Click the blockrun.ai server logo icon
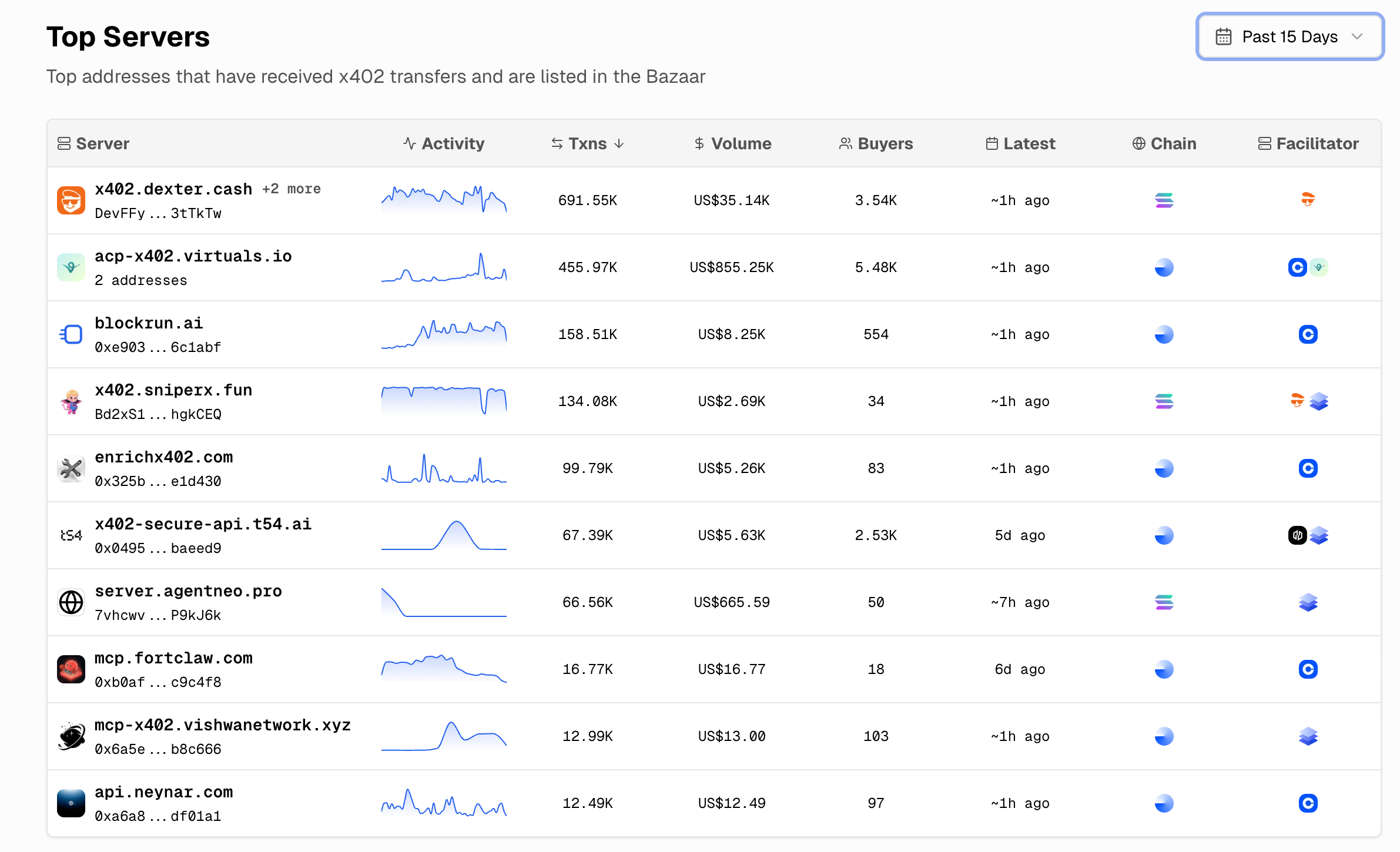Viewport: 1400px width, 852px height. [x=71, y=334]
